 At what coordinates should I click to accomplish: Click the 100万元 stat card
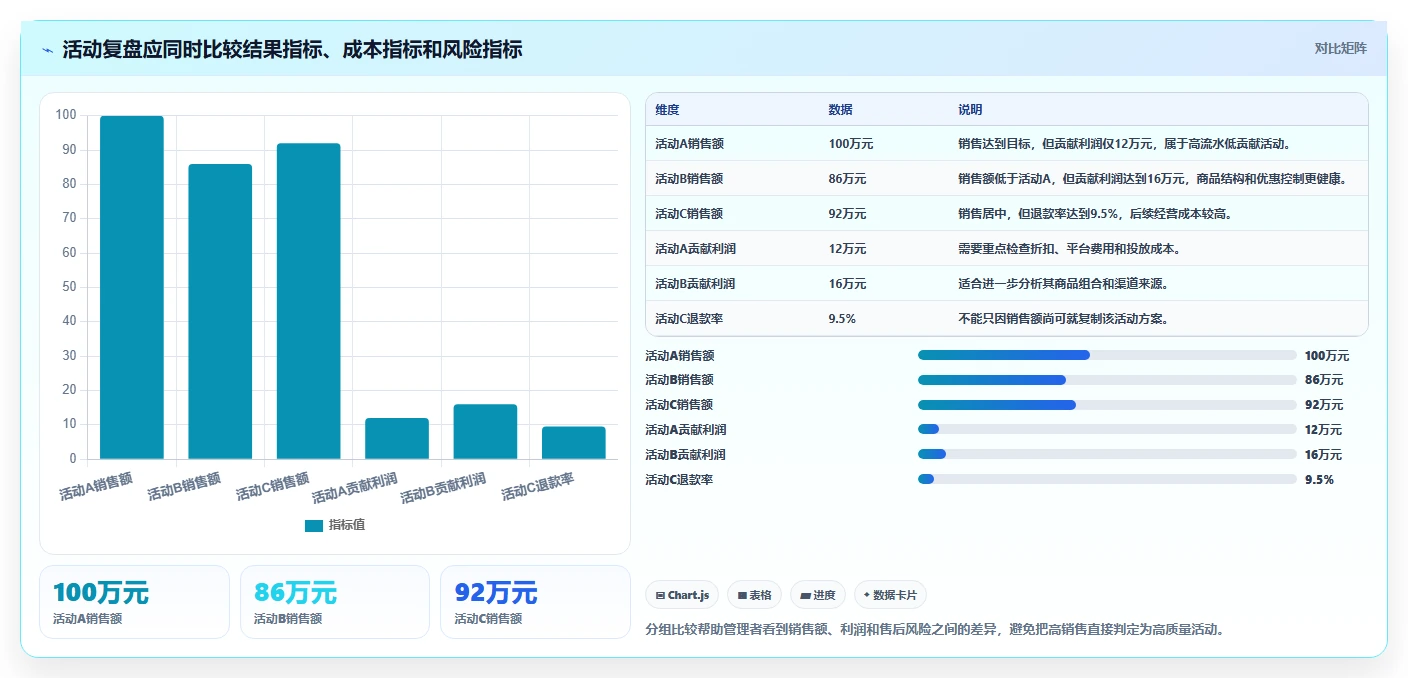(x=134, y=602)
